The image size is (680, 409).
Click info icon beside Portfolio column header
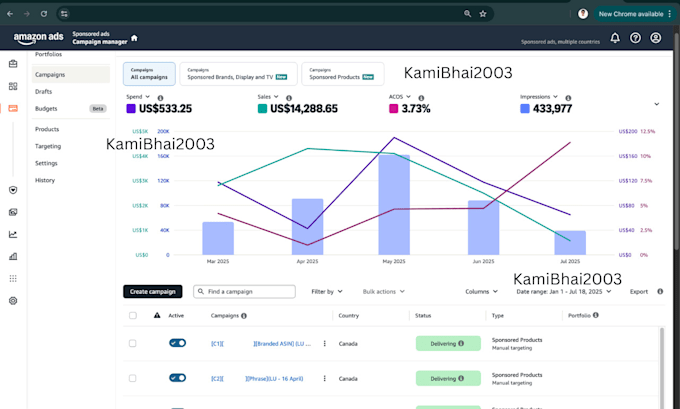pos(596,315)
